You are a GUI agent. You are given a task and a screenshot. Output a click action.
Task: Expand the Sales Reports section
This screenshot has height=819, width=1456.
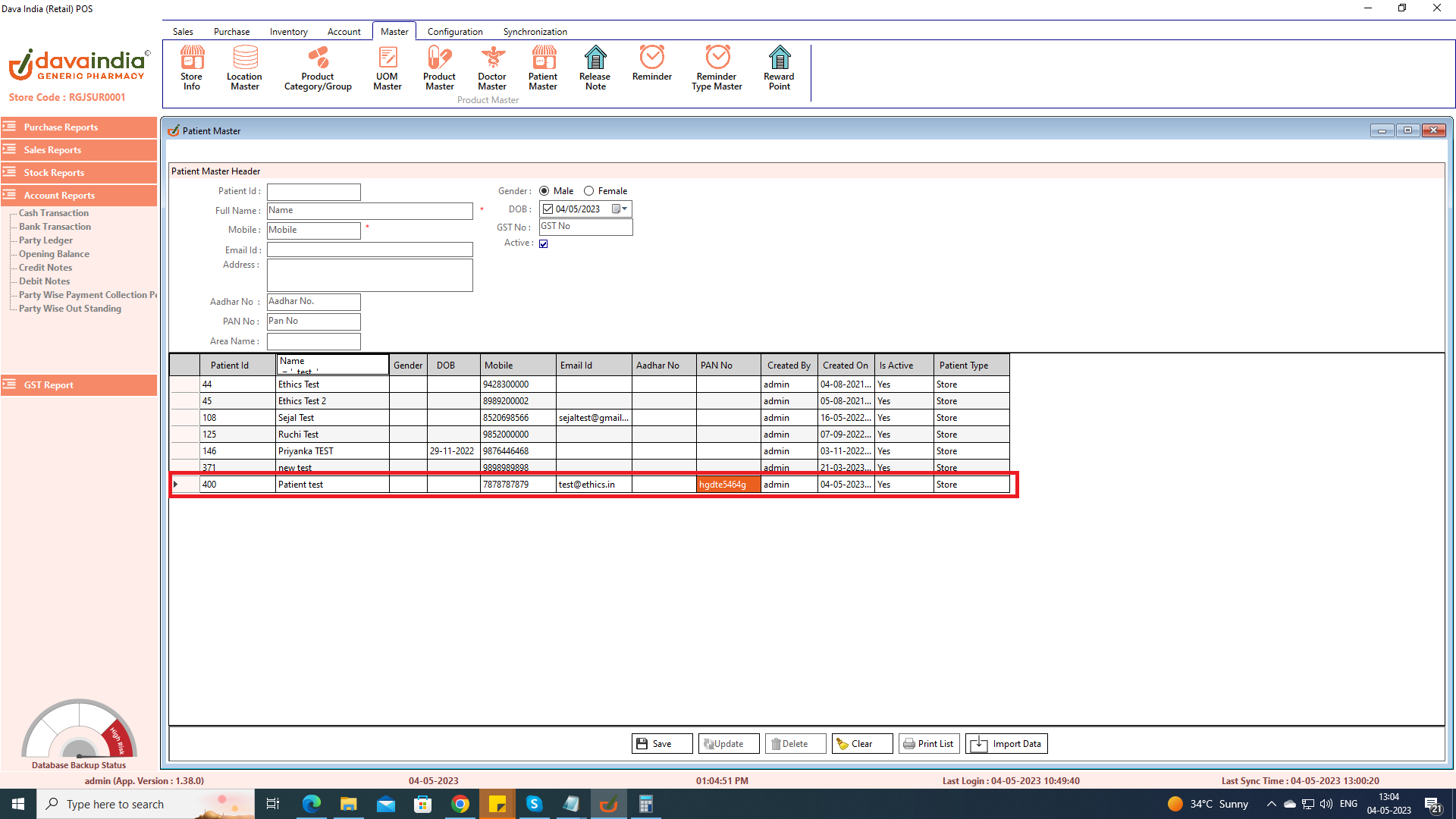point(79,150)
